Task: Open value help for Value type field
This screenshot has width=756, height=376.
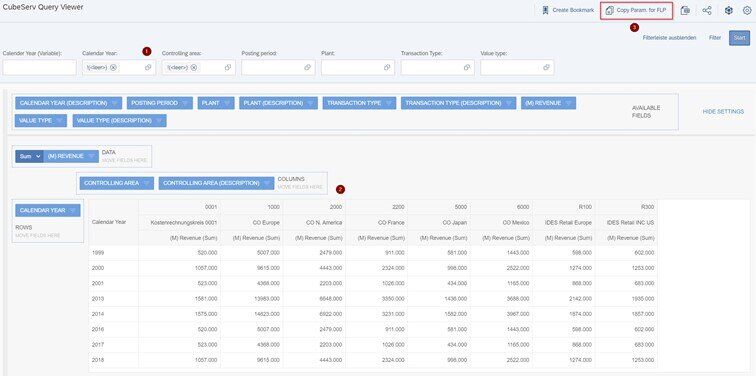Action: coord(546,67)
